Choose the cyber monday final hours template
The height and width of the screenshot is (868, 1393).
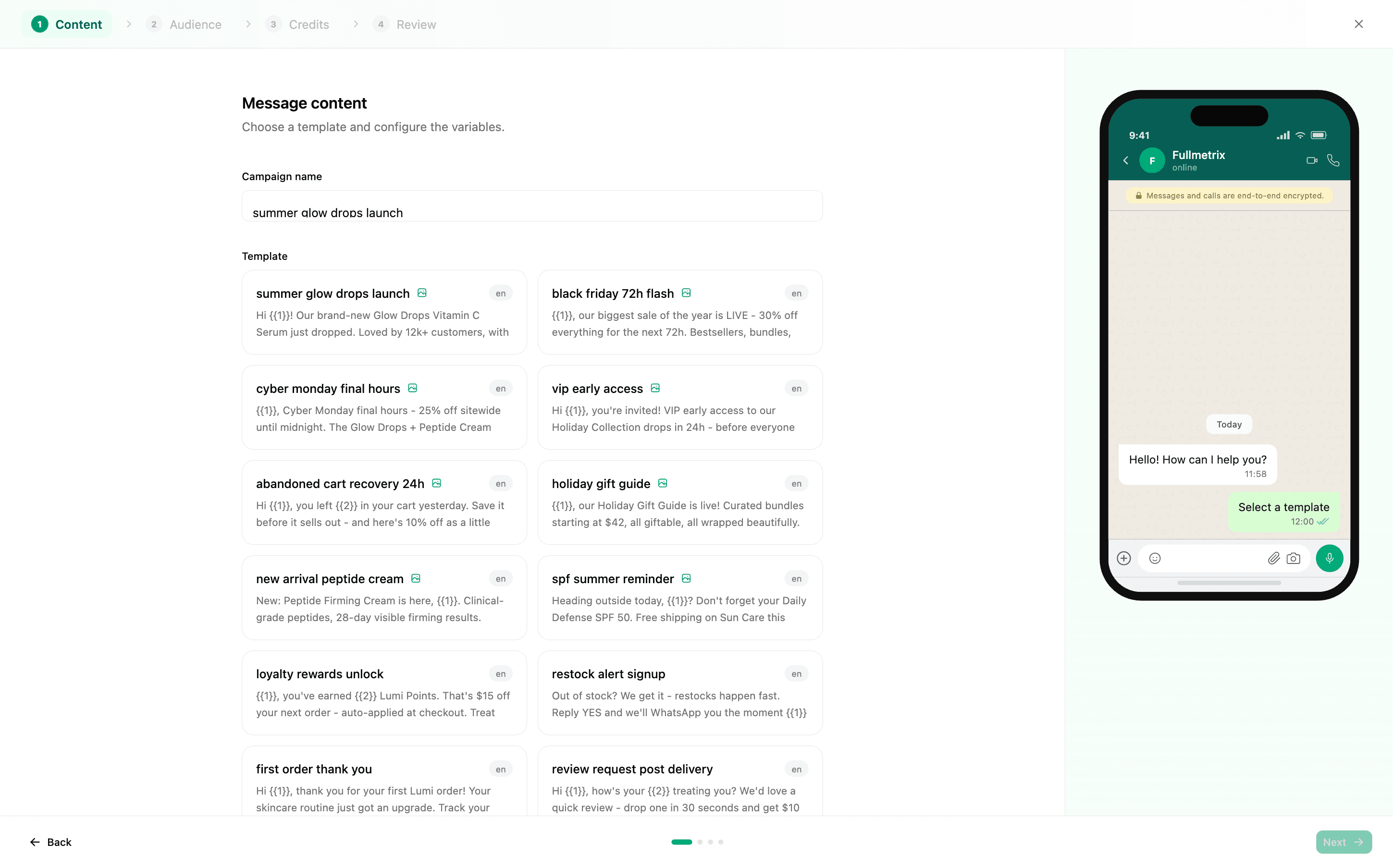tap(384, 408)
